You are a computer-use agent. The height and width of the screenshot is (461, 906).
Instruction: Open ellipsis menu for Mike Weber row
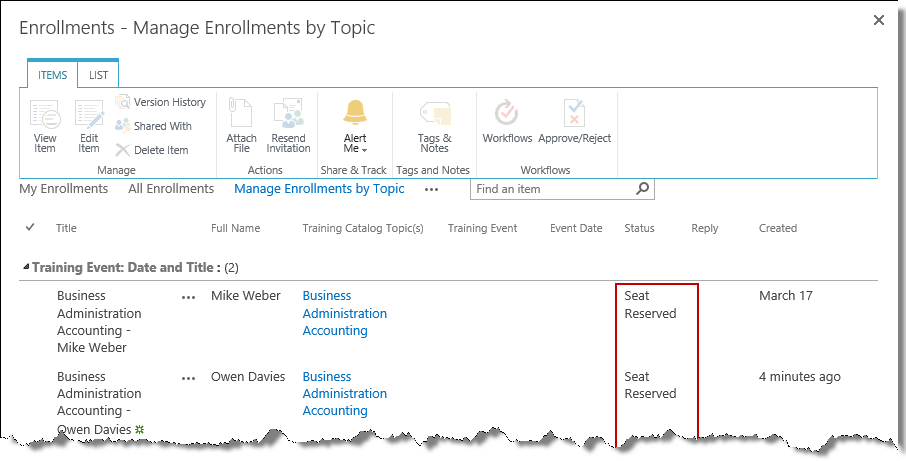coord(188,298)
